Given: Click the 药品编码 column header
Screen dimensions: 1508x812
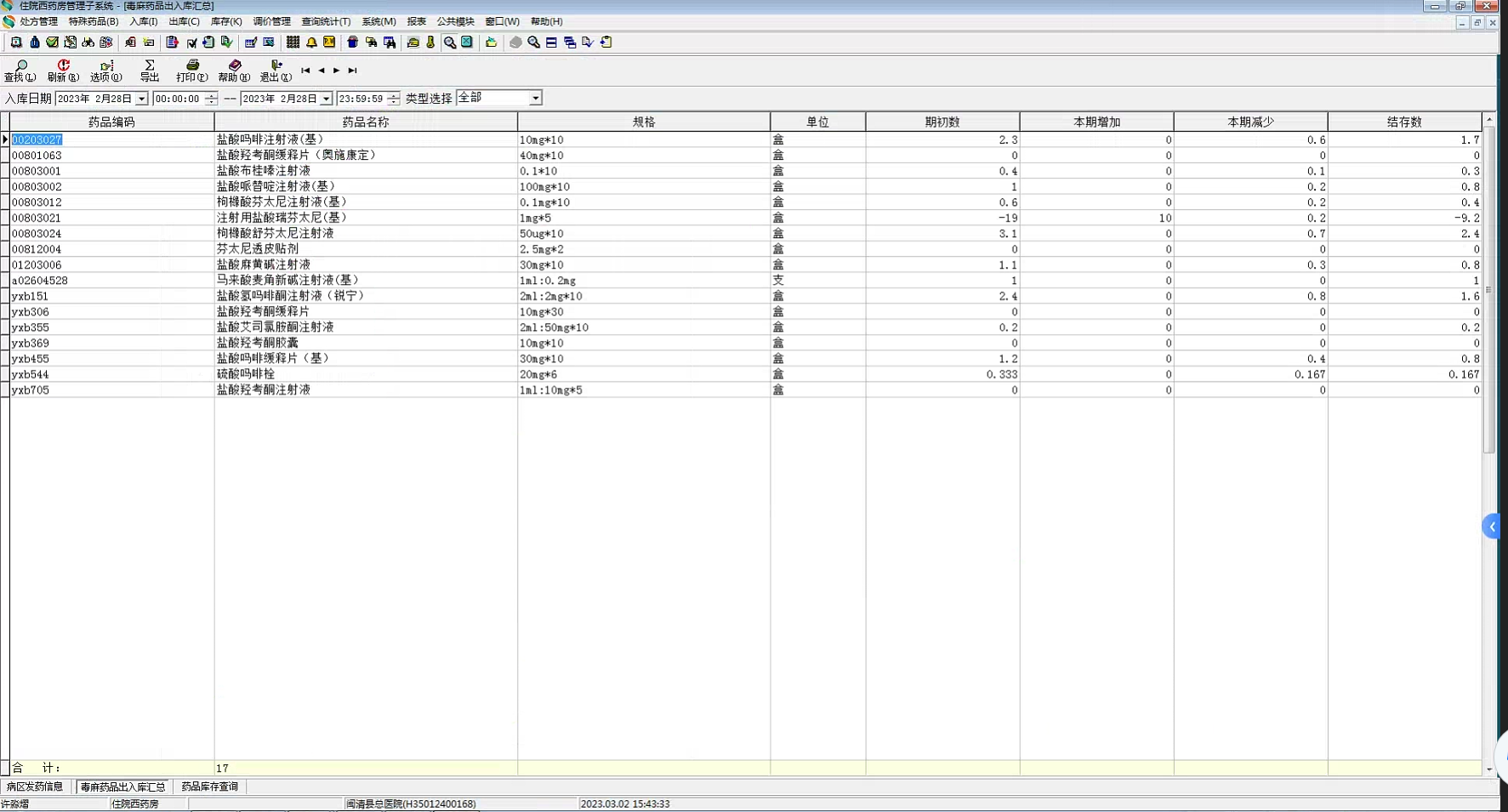Looking at the screenshot, I should coord(111,122).
